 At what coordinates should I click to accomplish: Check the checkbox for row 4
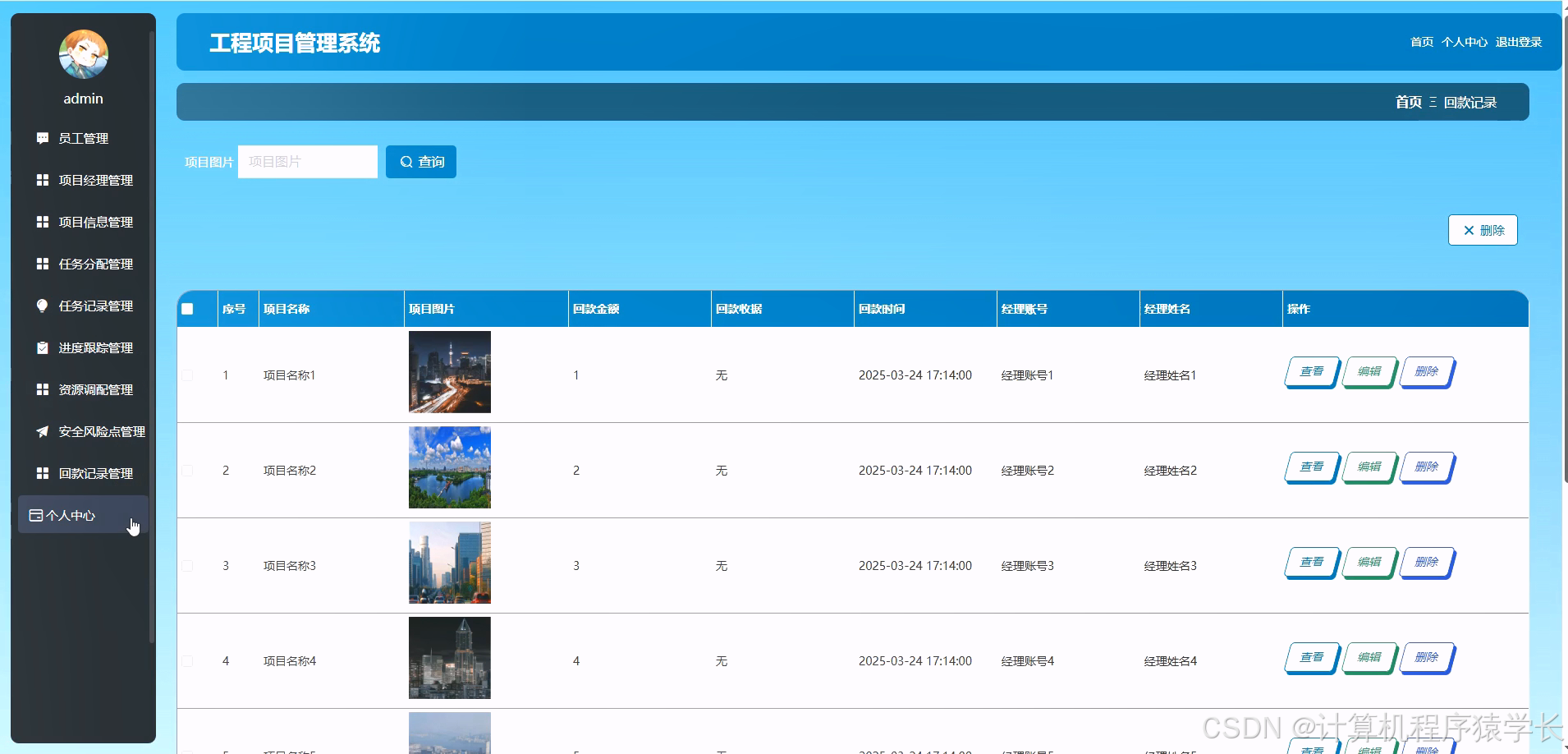[x=187, y=661]
